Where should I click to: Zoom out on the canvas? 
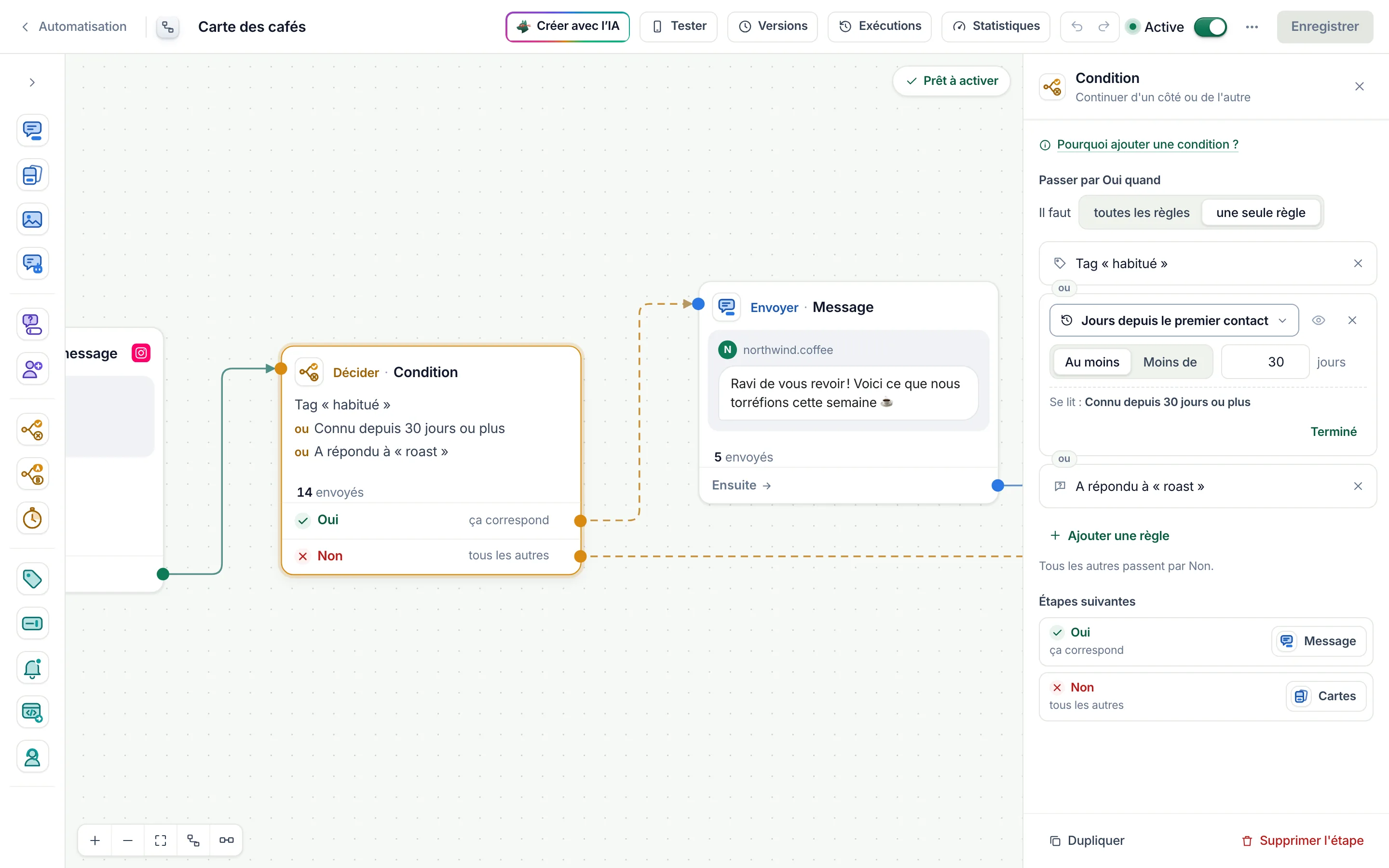(x=127, y=841)
